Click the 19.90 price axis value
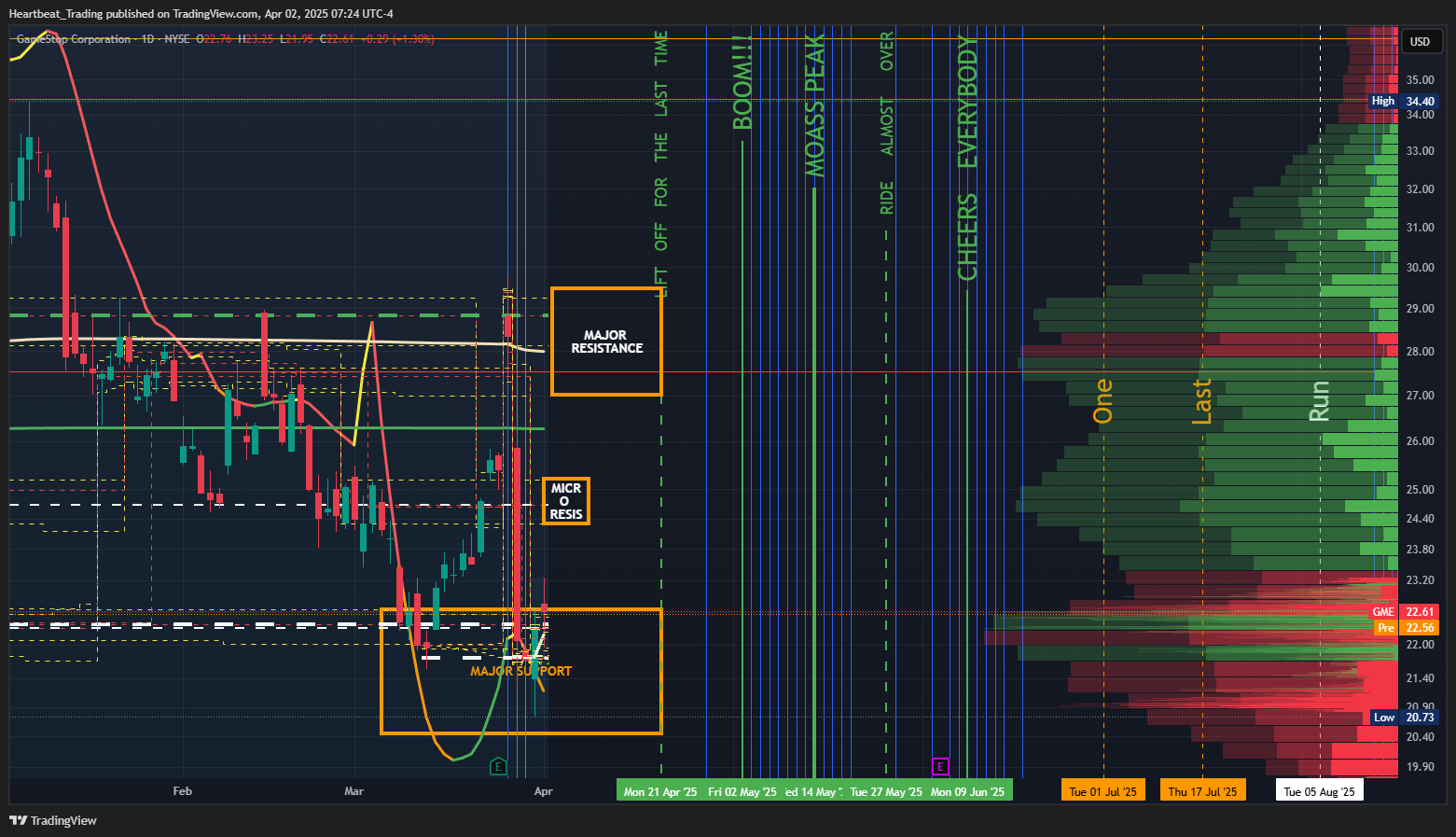 pos(1421,767)
